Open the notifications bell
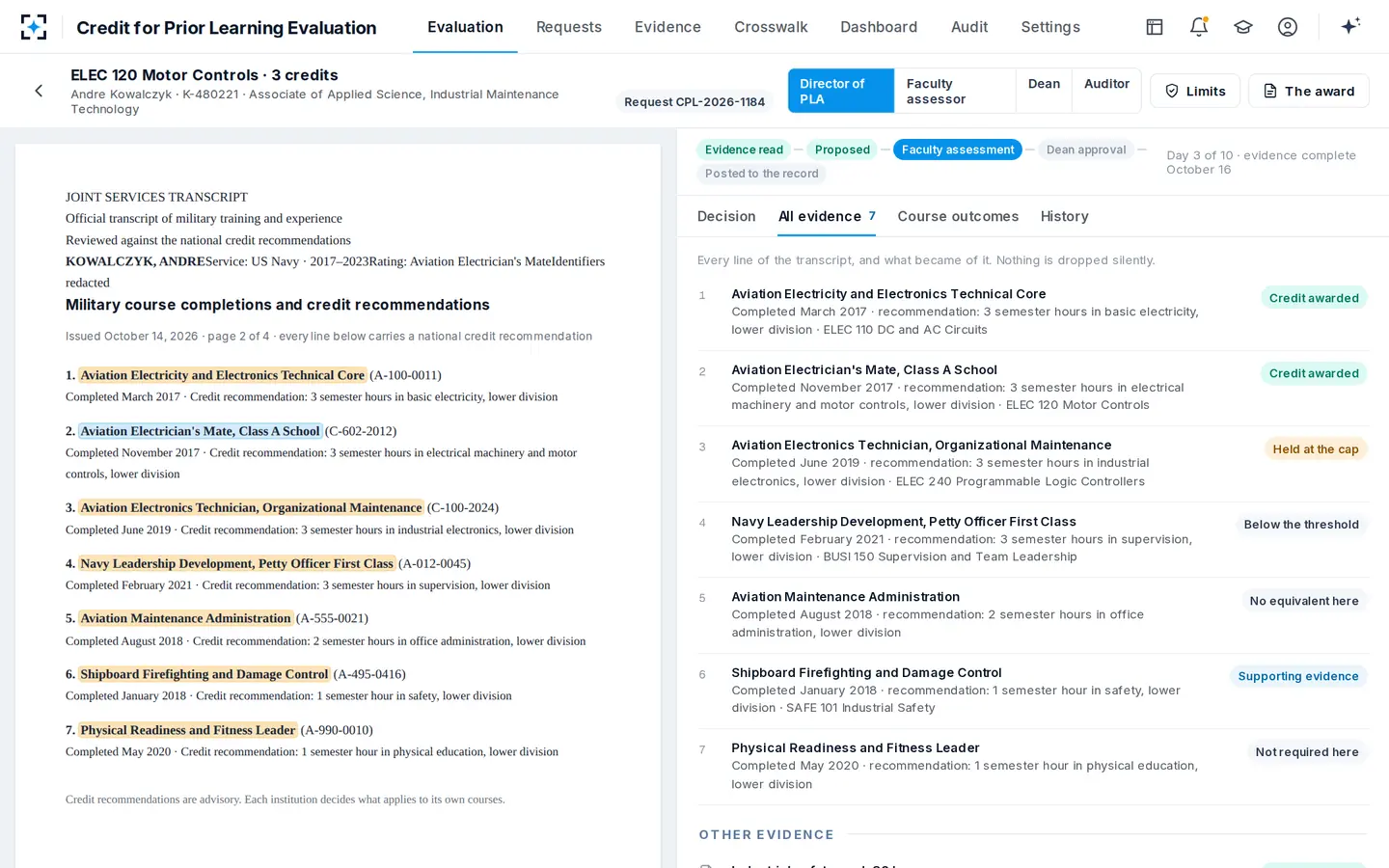This screenshot has height=868, width=1389. [1199, 27]
